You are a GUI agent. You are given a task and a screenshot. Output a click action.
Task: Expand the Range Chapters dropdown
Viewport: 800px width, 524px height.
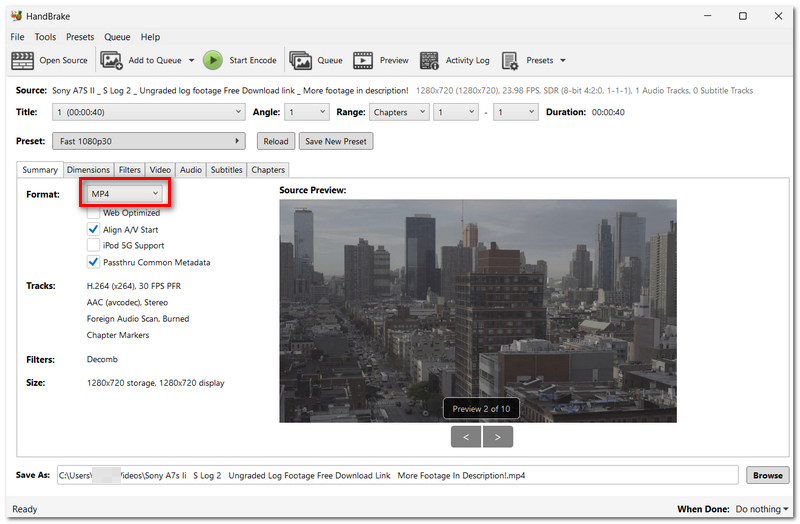[x=398, y=112]
